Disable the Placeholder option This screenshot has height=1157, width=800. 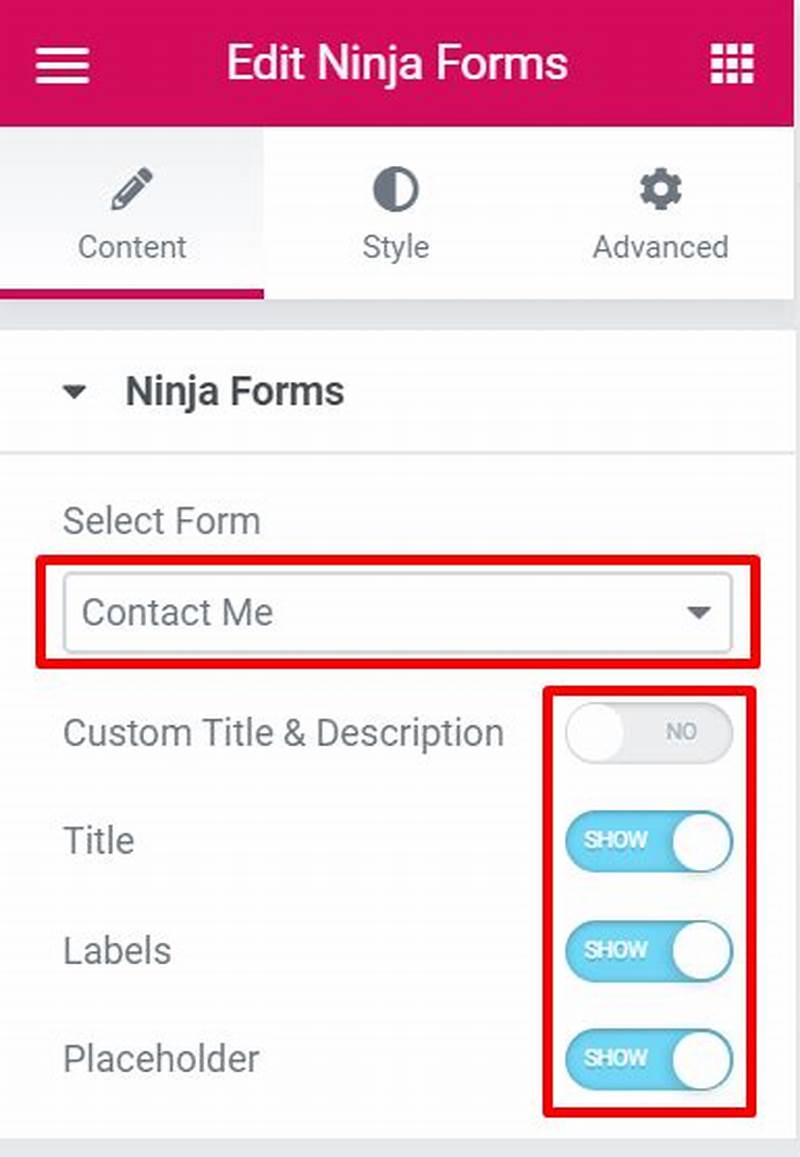[648, 1059]
